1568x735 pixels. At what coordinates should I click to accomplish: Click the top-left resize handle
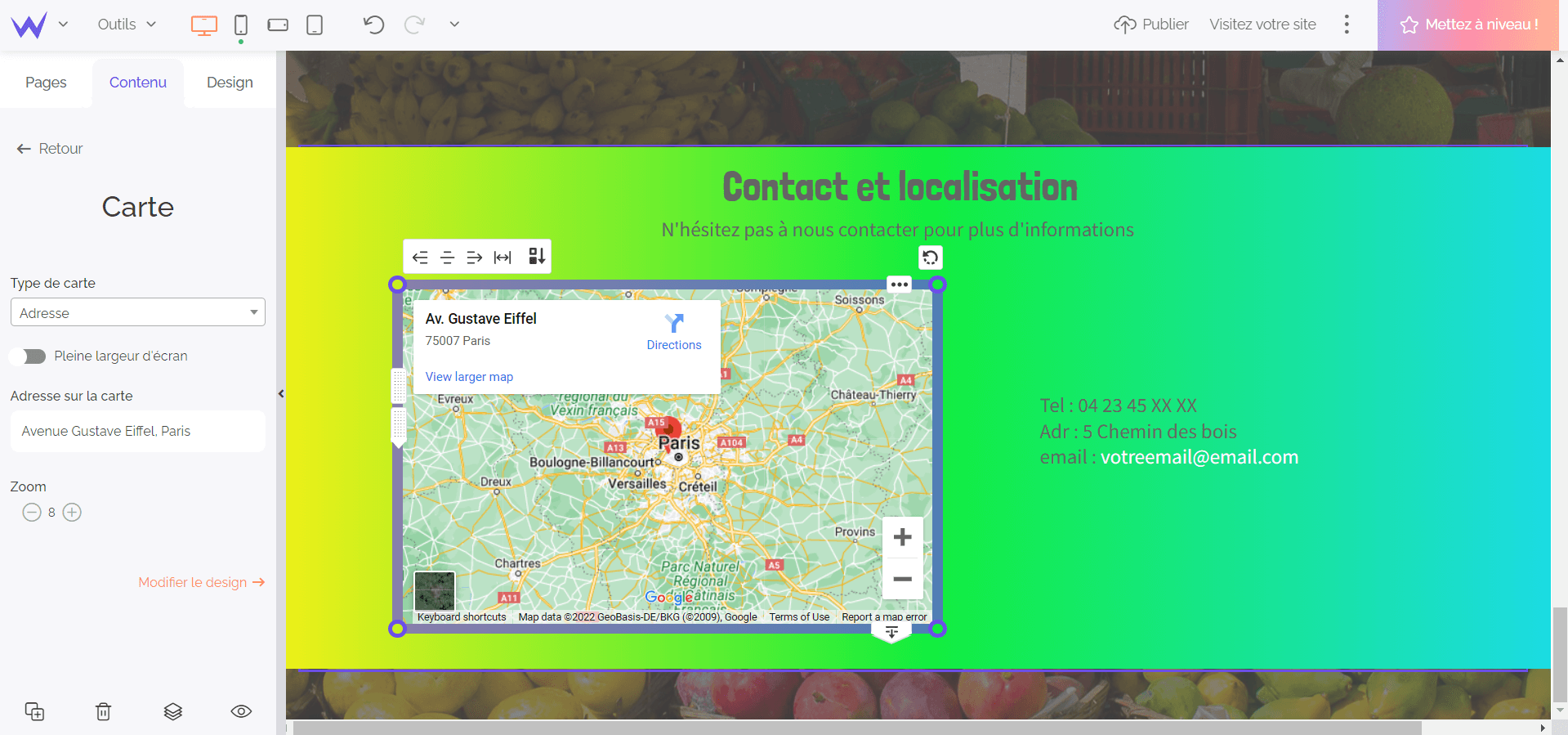[x=397, y=285]
